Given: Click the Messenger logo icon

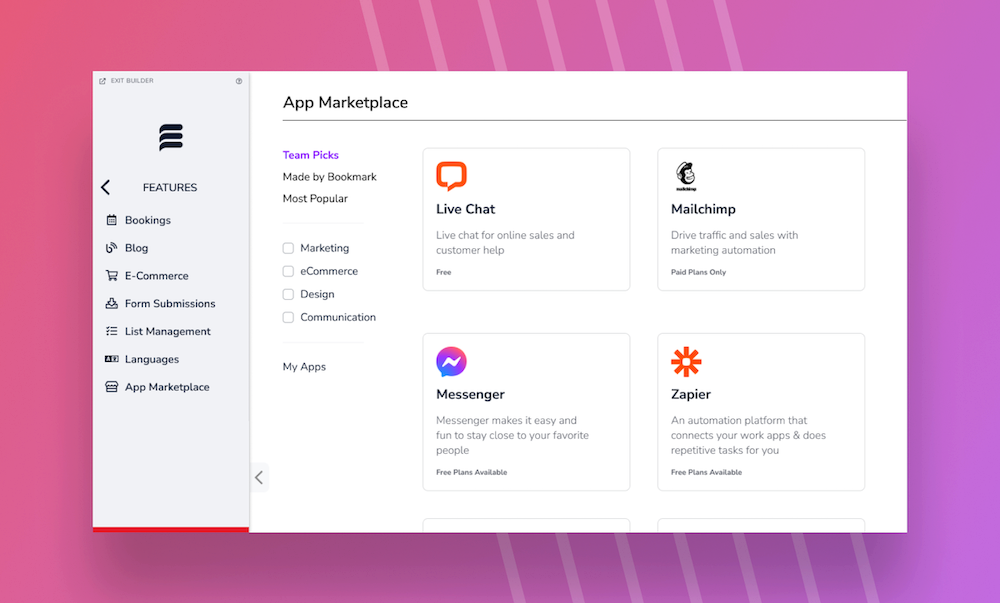Looking at the screenshot, I should click(x=452, y=361).
